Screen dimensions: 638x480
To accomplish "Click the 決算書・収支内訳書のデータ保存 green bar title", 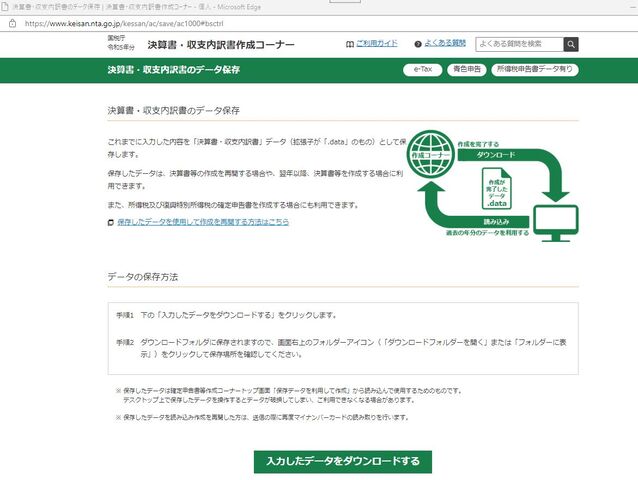I will point(174,70).
